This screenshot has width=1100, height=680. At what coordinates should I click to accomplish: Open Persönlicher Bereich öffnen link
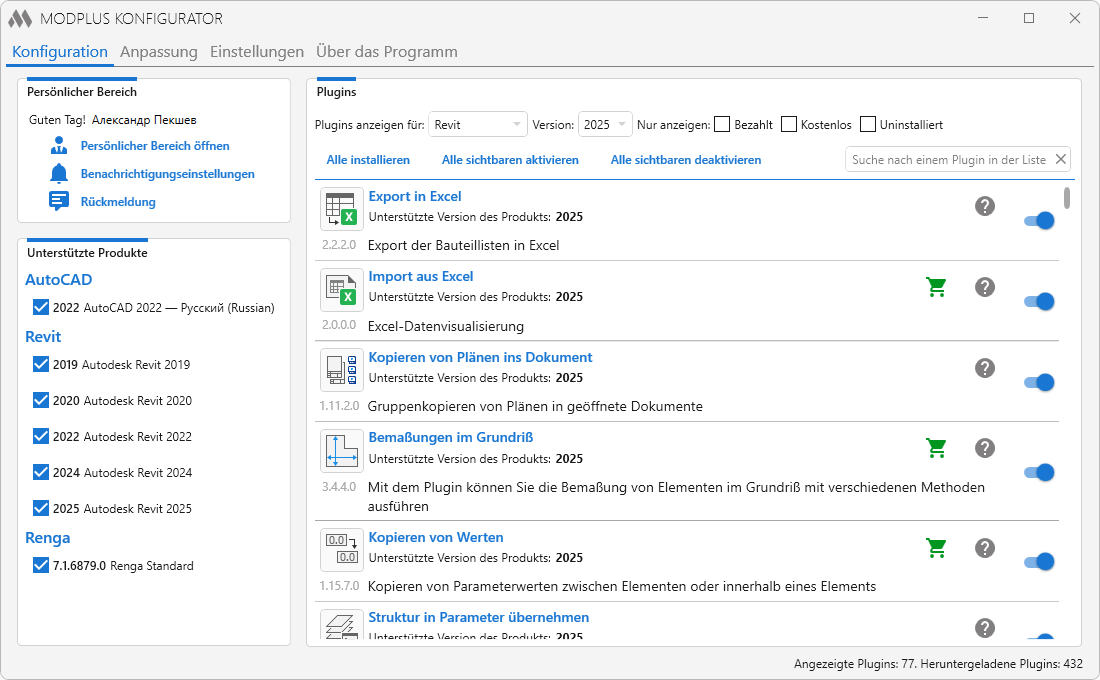pos(155,146)
